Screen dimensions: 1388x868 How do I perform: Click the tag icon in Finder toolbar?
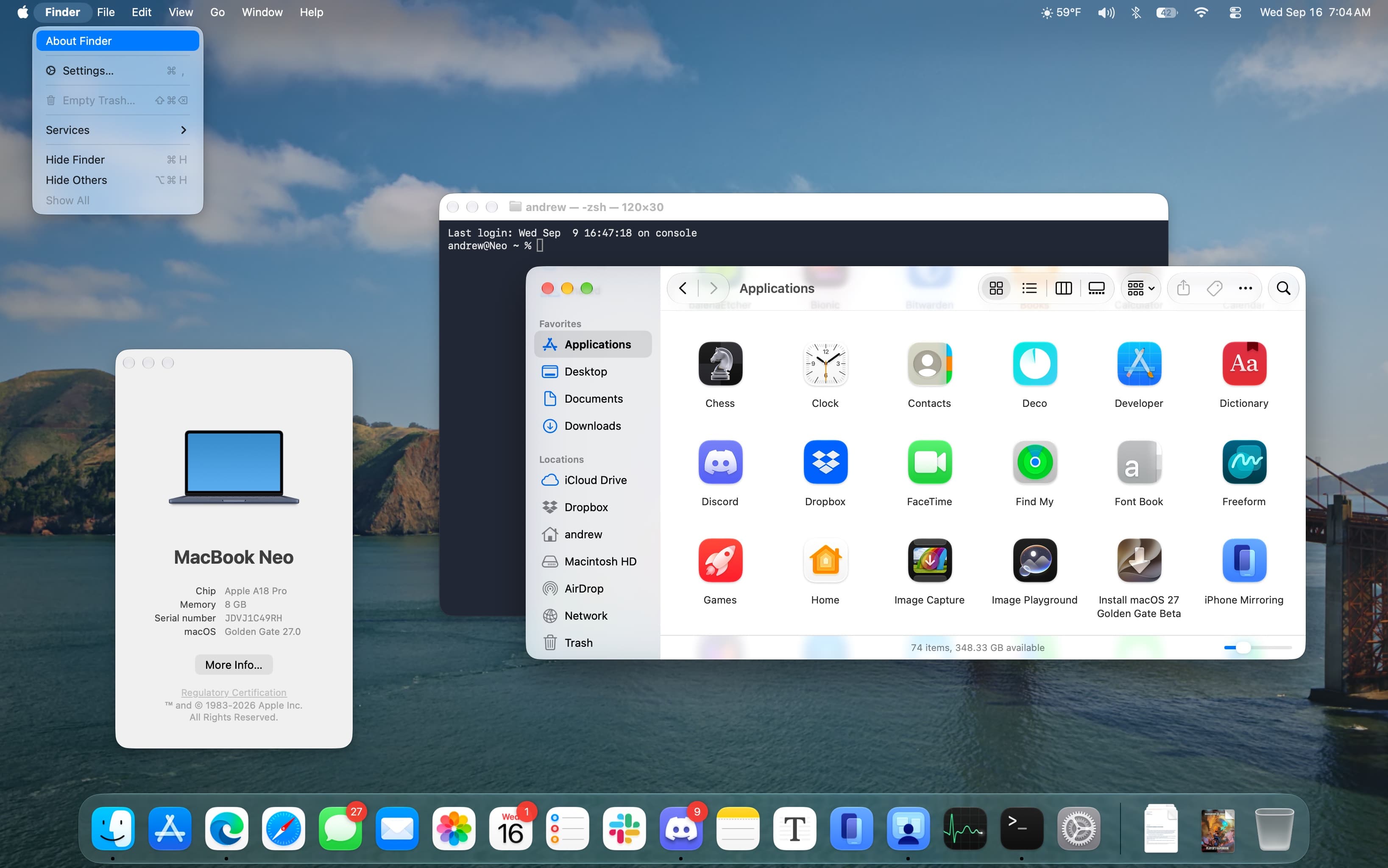(x=1214, y=288)
